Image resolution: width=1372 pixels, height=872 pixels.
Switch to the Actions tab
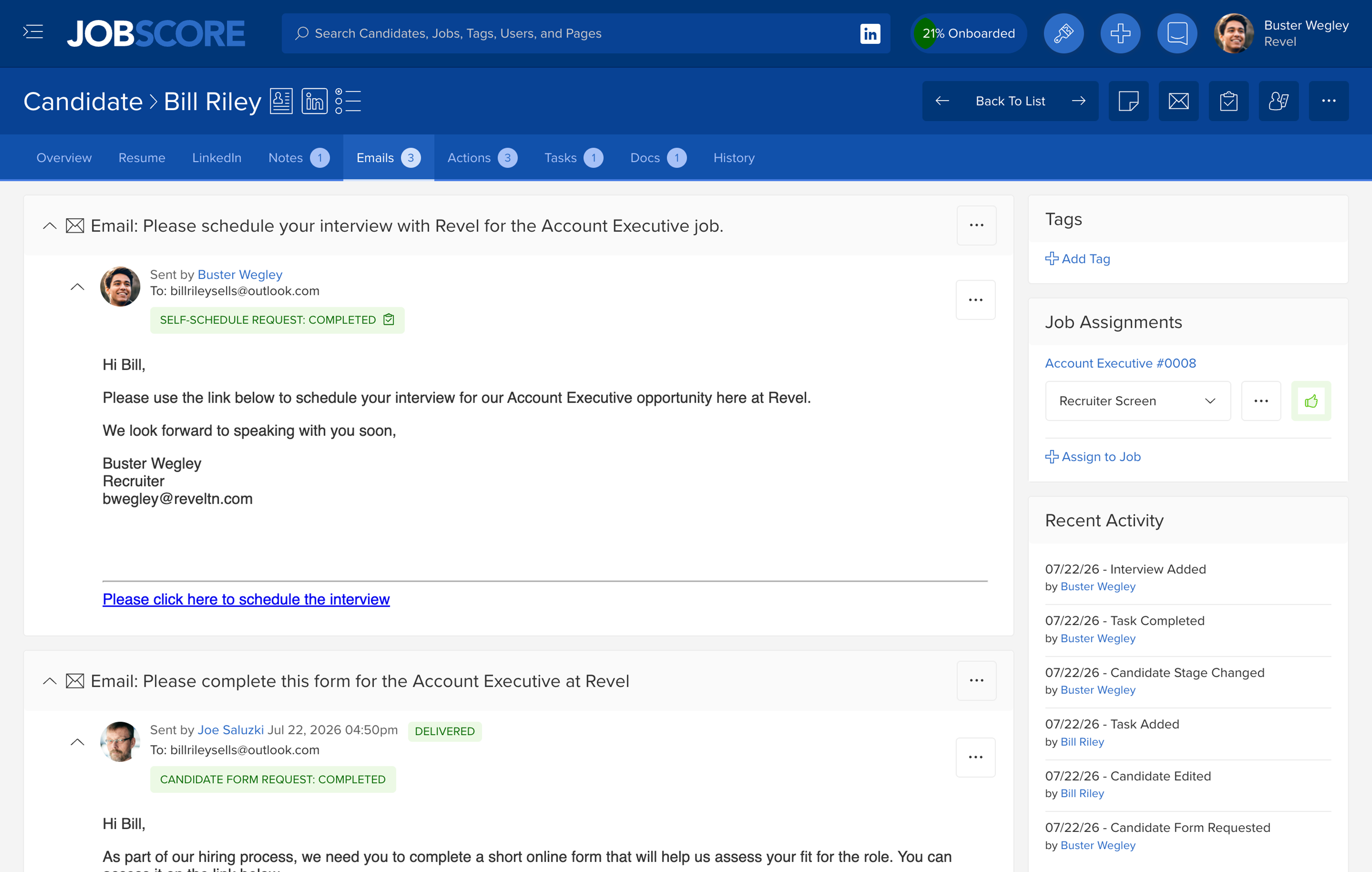click(x=482, y=158)
